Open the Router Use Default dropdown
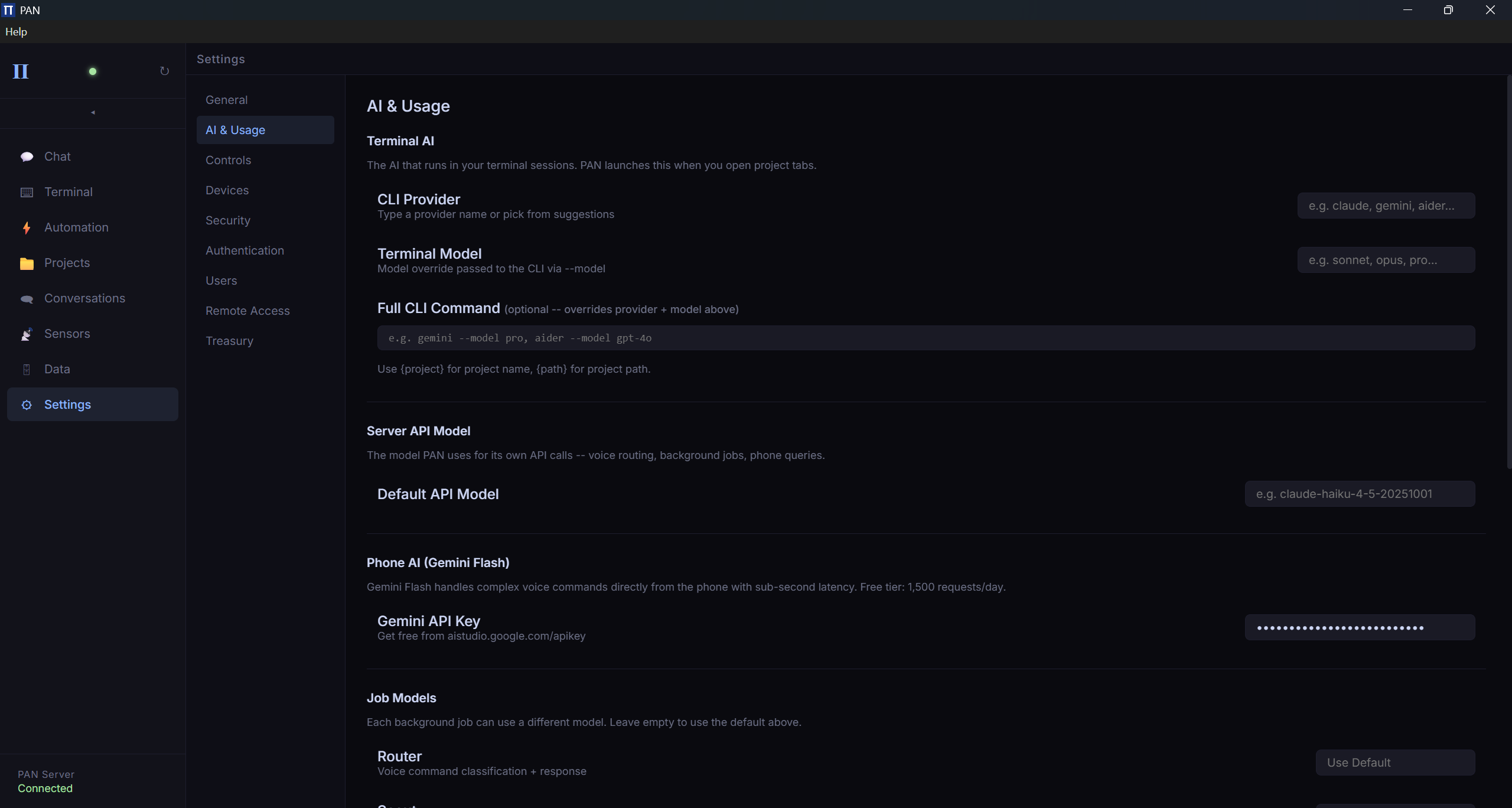The width and height of the screenshot is (1512, 808). click(1394, 763)
